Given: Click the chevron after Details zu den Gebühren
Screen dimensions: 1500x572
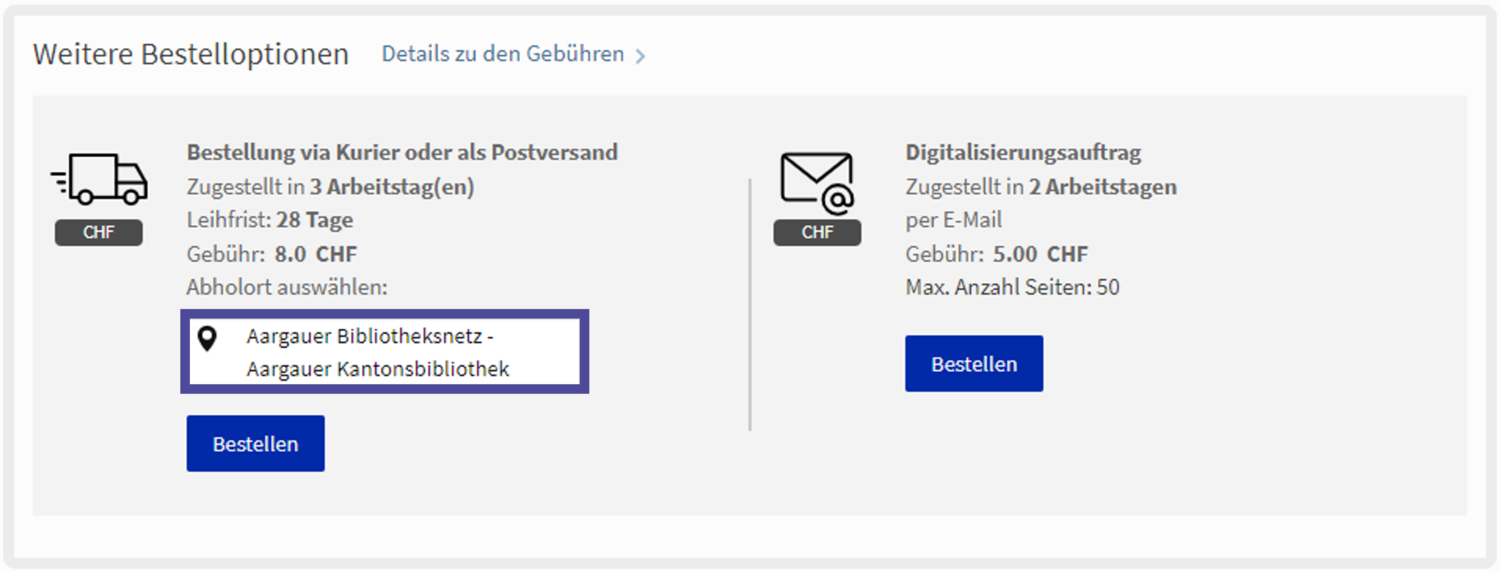Looking at the screenshot, I should pos(641,56).
